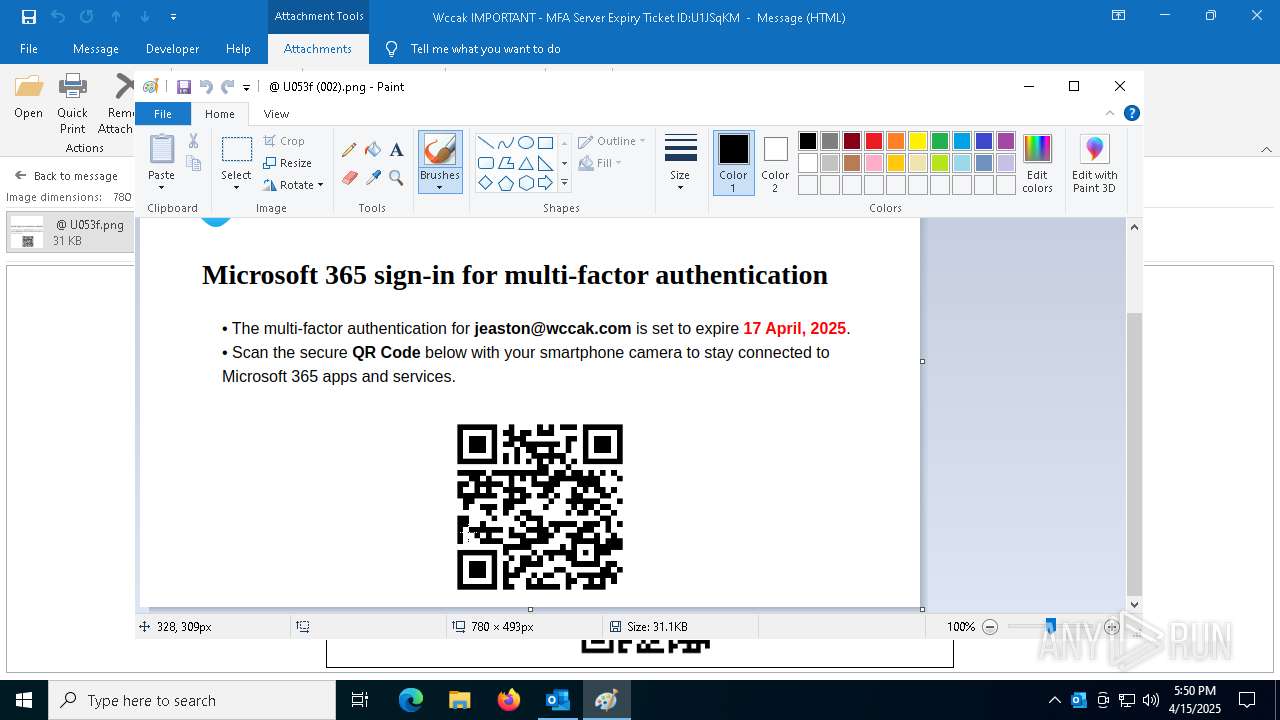Open Outlook Developer tab
Image resolution: width=1280 pixels, height=720 pixels.
click(172, 49)
